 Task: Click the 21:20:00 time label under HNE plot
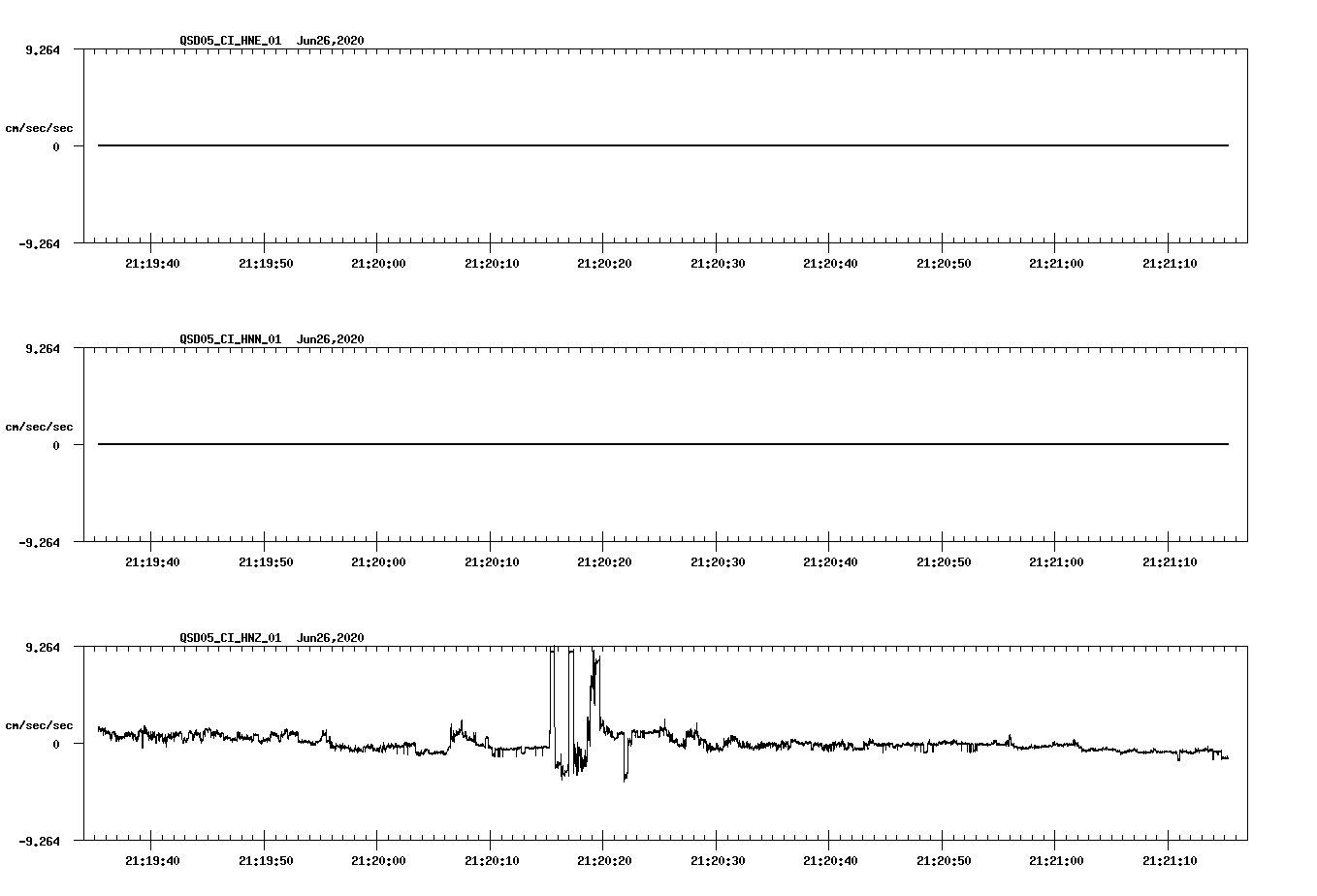coord(378,264)
